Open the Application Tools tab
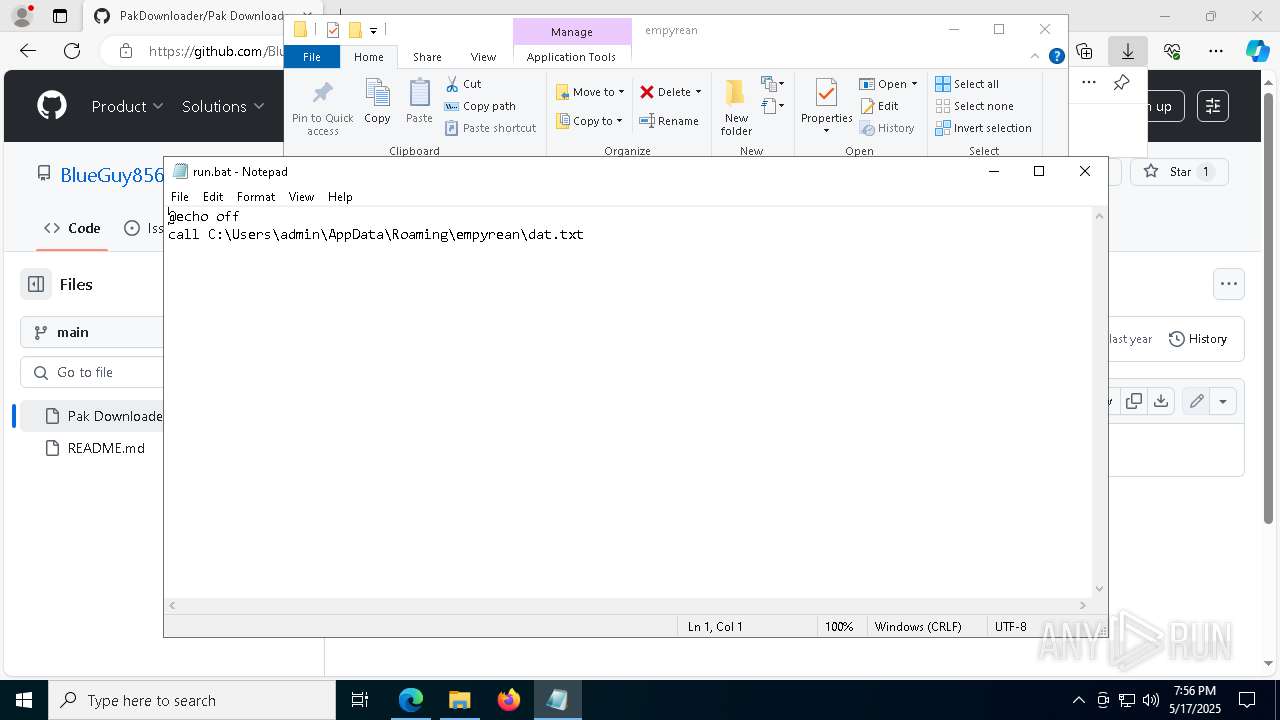 click(x=571, y=57)
